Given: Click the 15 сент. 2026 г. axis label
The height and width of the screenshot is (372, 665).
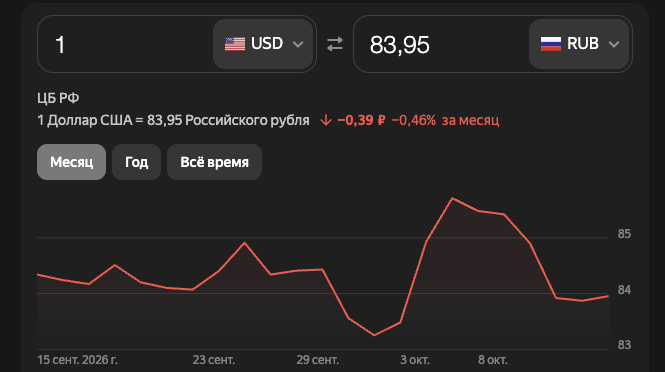Looking at the screenshot, I should 77,360.
